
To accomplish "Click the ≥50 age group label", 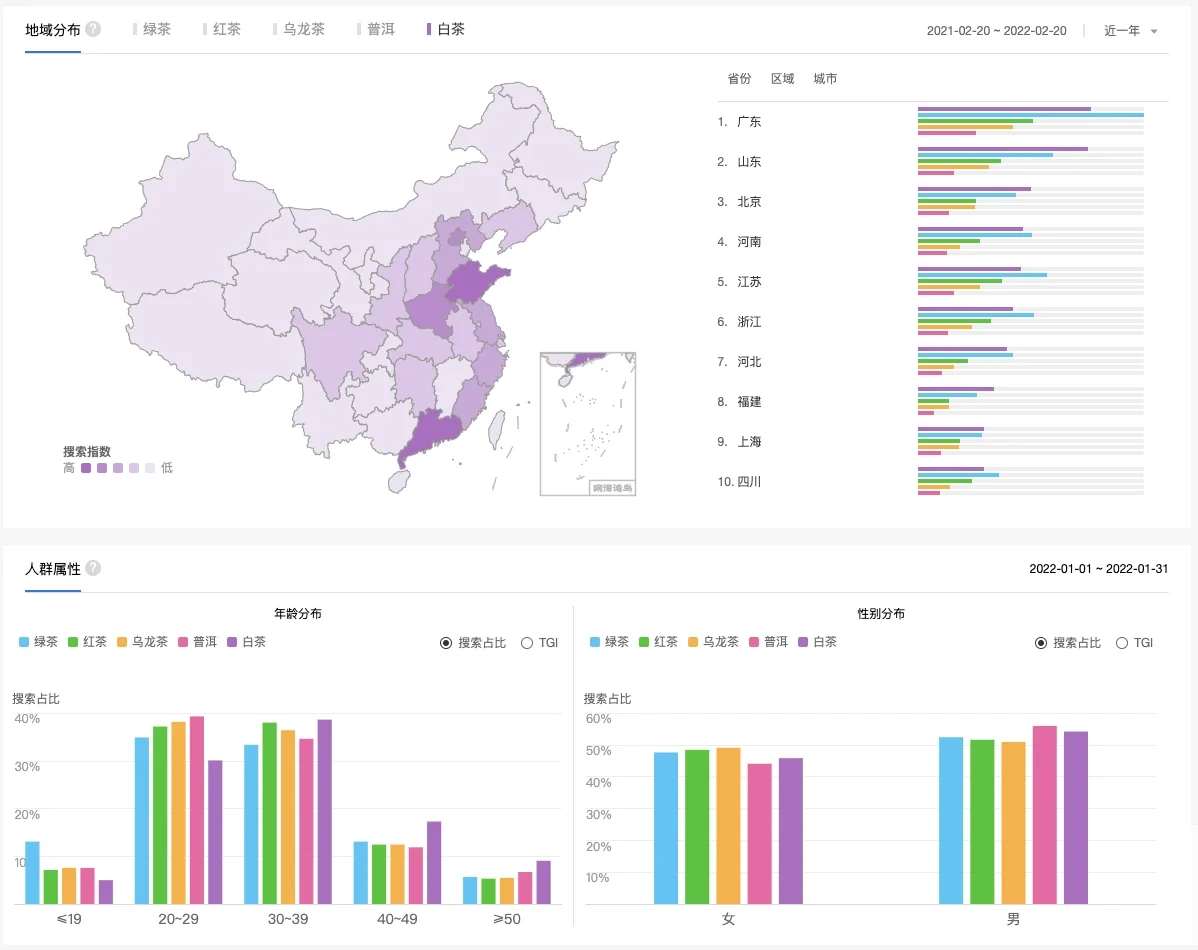I will click(507, 919).
